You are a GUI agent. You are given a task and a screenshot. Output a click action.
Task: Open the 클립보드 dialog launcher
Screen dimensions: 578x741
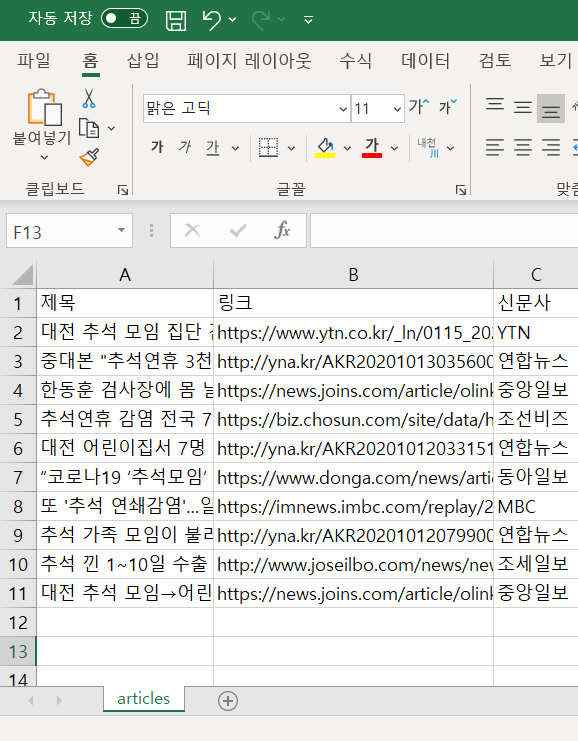point(123,190)
